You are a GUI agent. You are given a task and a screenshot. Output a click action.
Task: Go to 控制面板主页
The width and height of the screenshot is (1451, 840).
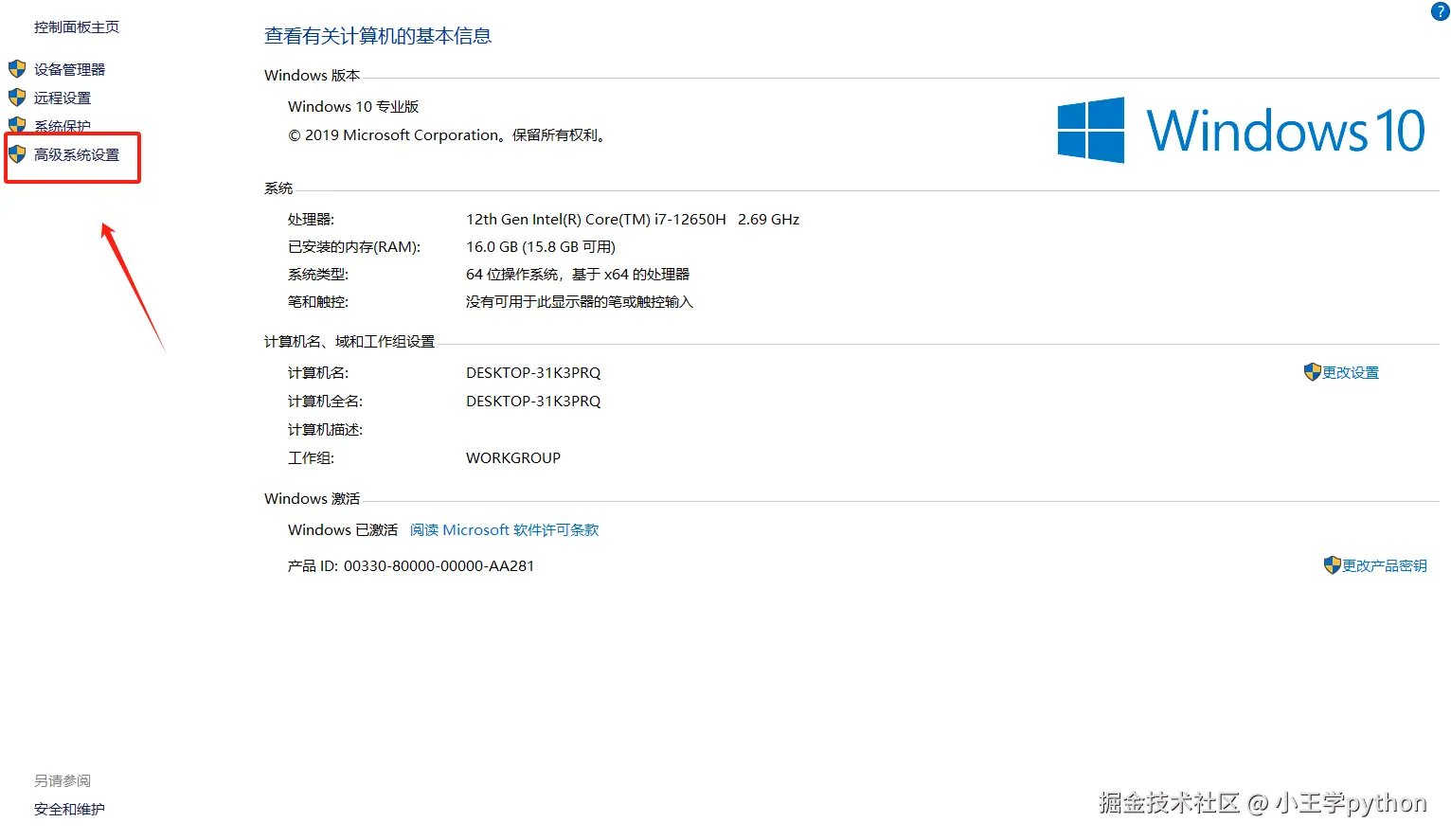tap(77, 27)
